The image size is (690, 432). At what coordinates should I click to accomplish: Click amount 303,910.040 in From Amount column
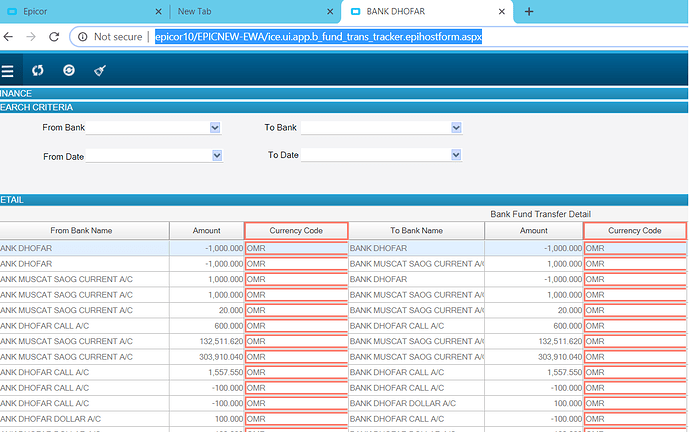pyautogui.click(x=206, y=357)
